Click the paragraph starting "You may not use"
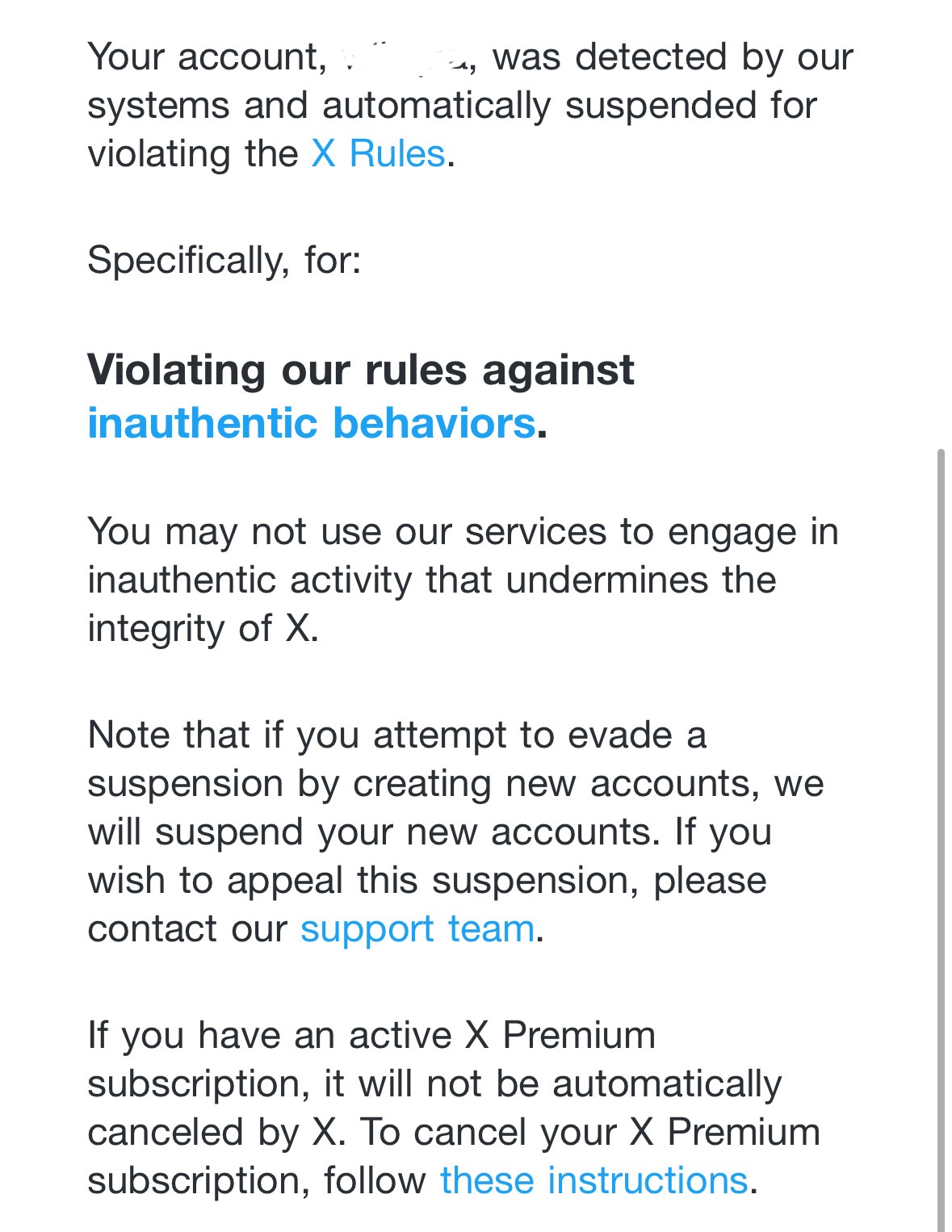Screen dimensions: 952x1232 point(463,580)
